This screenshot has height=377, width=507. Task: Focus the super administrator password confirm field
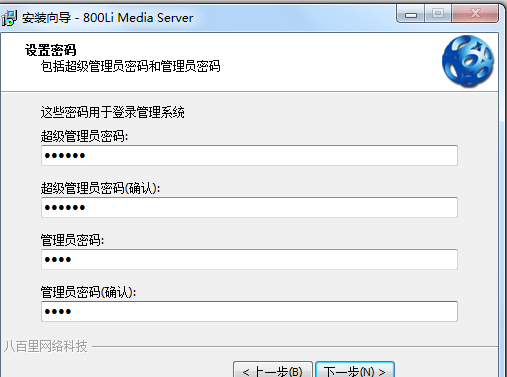click(x=249, y=207)
